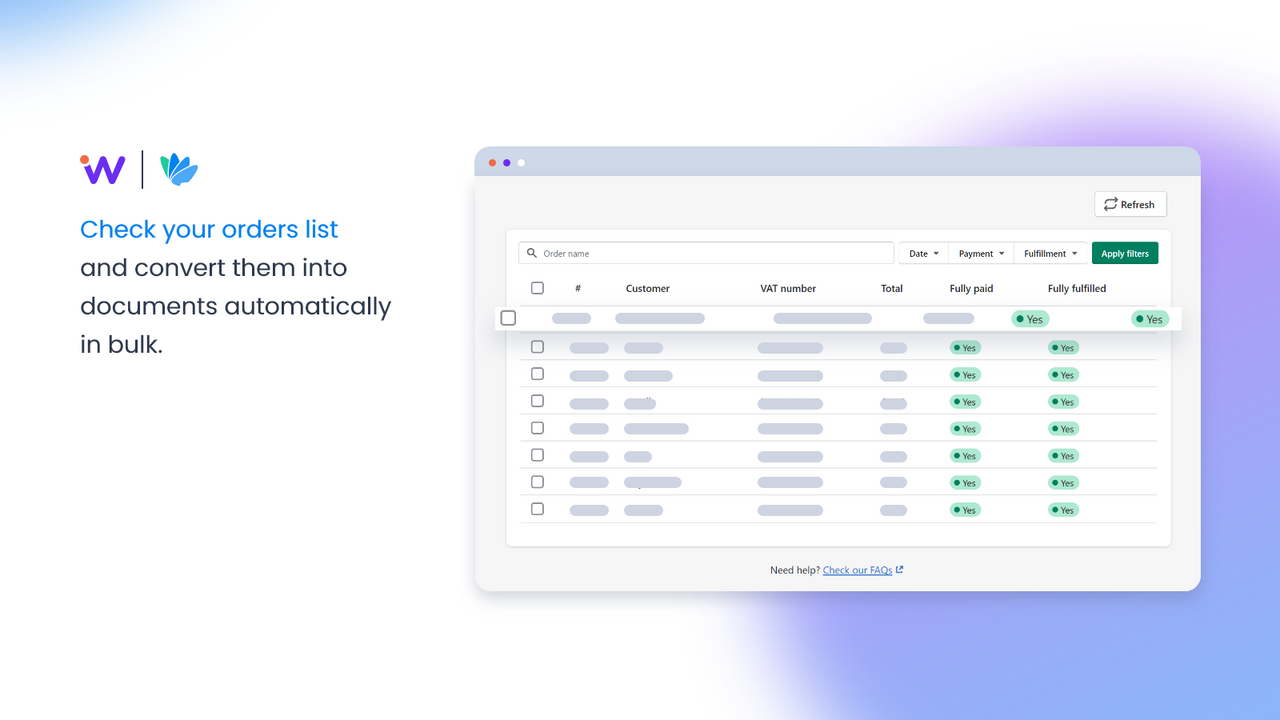This screenshot has height=720, width=1280.
Task: Select the purple W brand logo
Action: 102,169
